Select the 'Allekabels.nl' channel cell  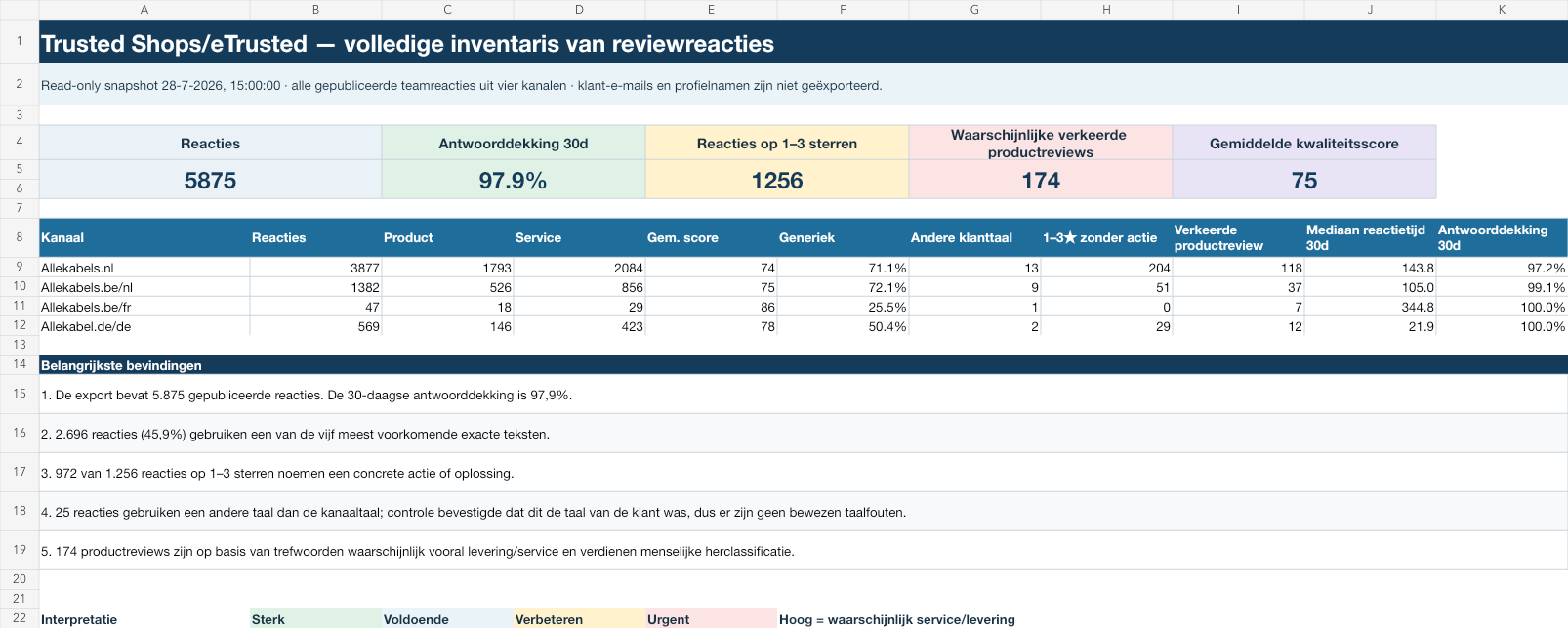pos(144,268)
